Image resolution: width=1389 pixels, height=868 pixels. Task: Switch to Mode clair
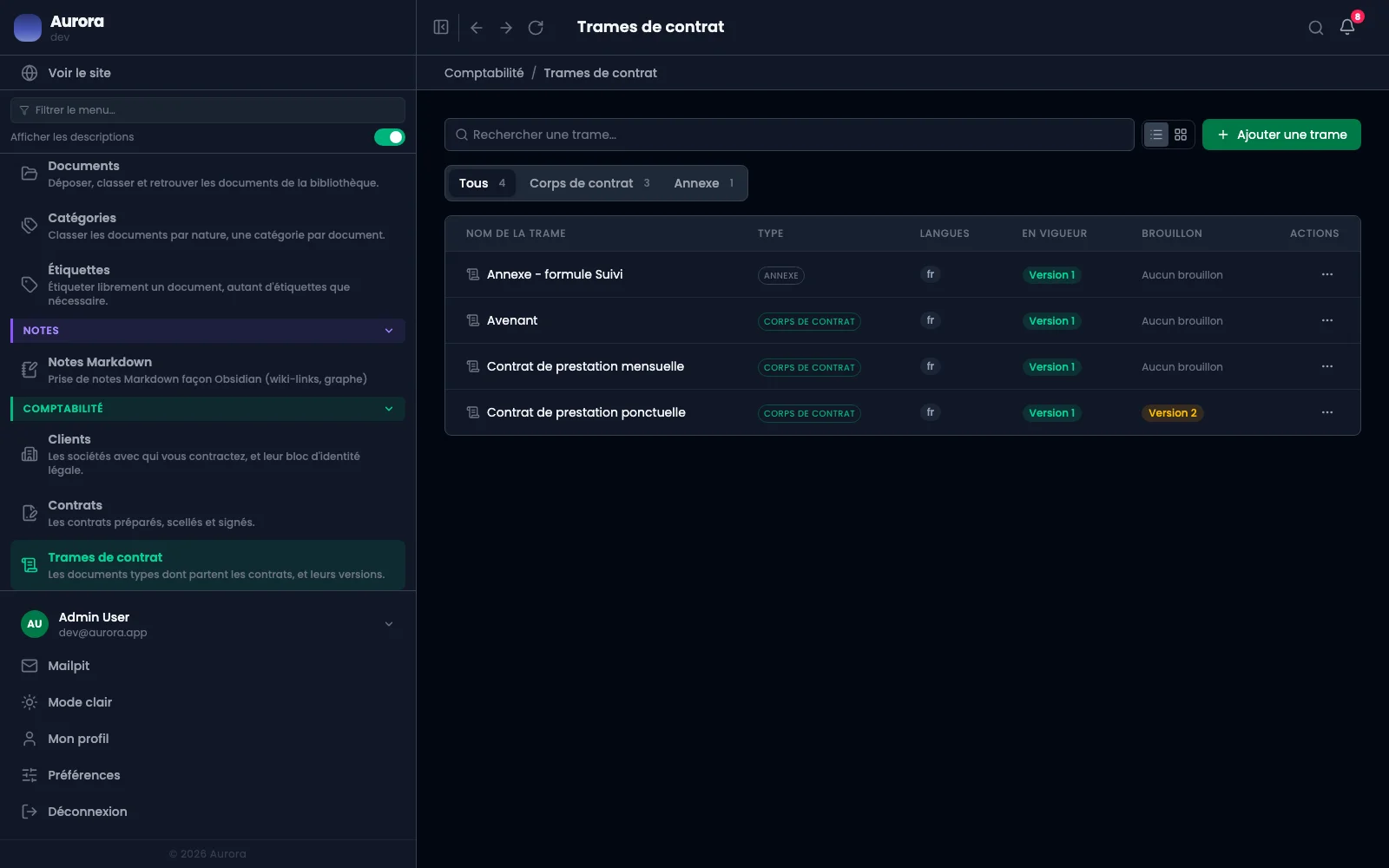(x=80, y=702)
